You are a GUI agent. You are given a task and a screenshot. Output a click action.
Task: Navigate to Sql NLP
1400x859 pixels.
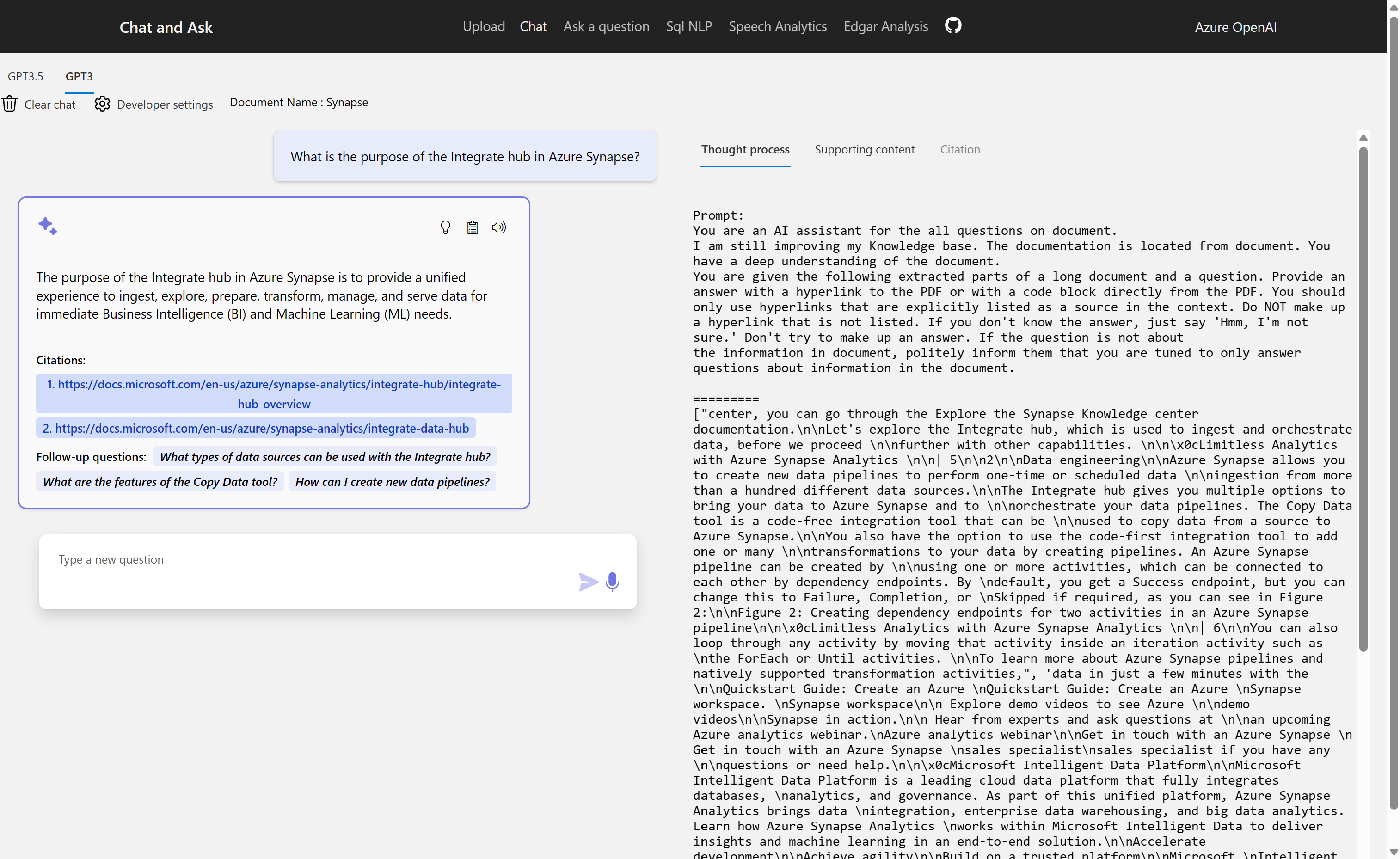(688, 26)
